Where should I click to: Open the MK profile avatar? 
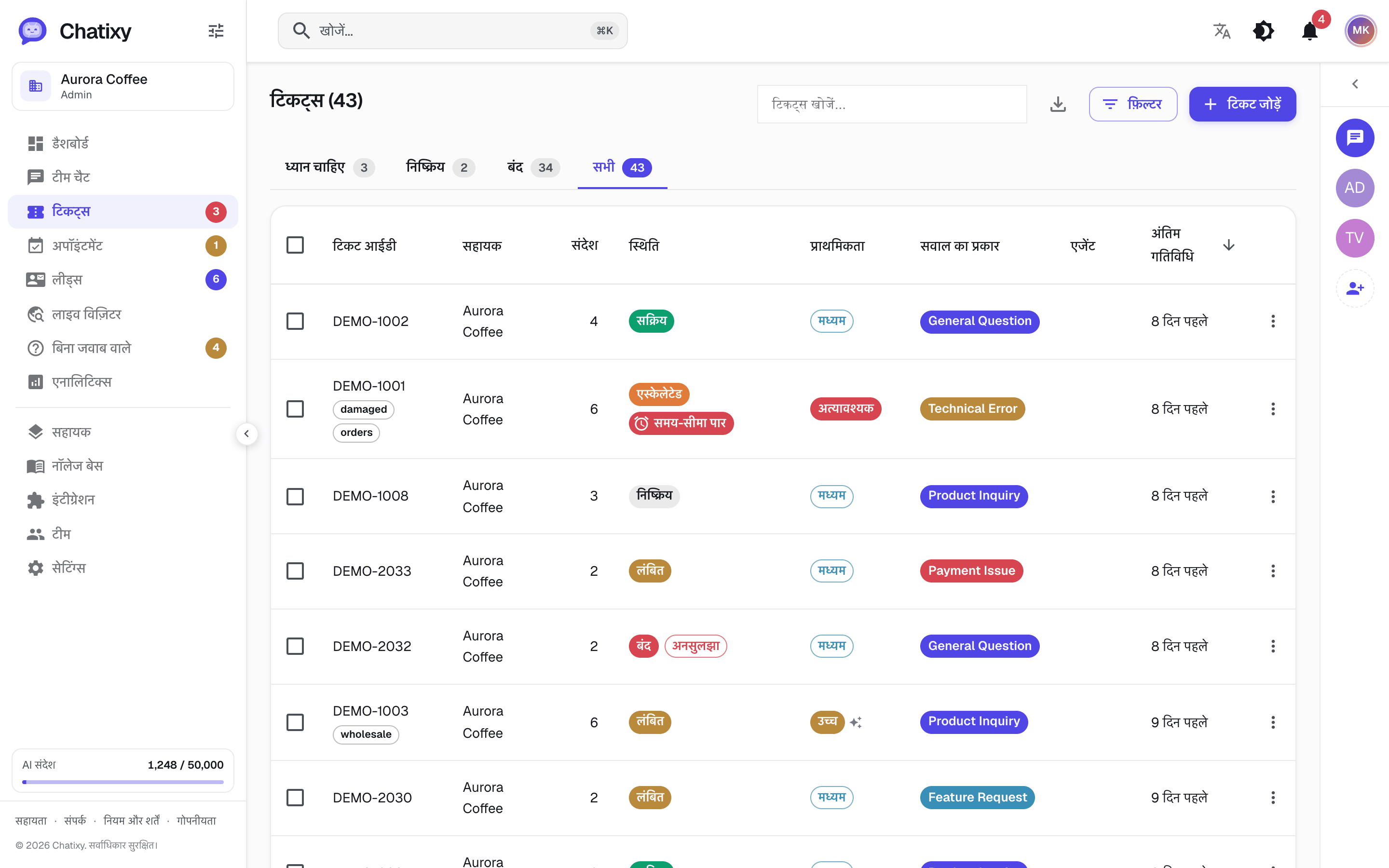click(1360, 31)
